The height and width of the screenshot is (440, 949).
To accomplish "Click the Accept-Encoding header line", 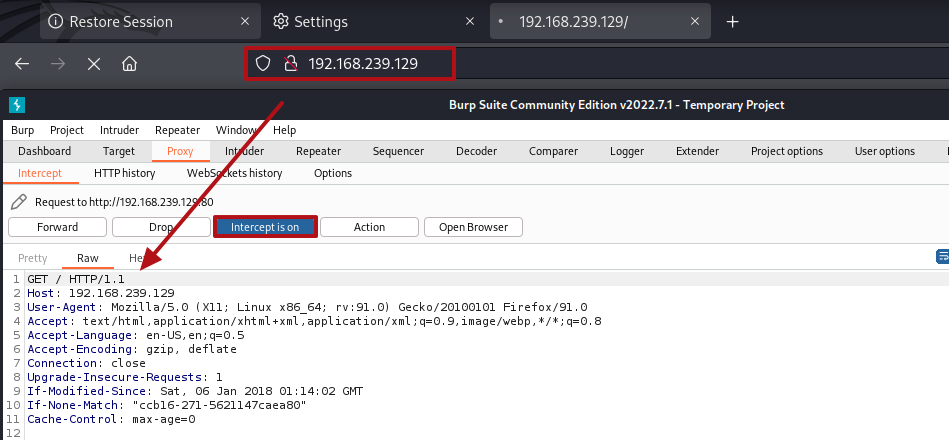I will click(132, 349).
